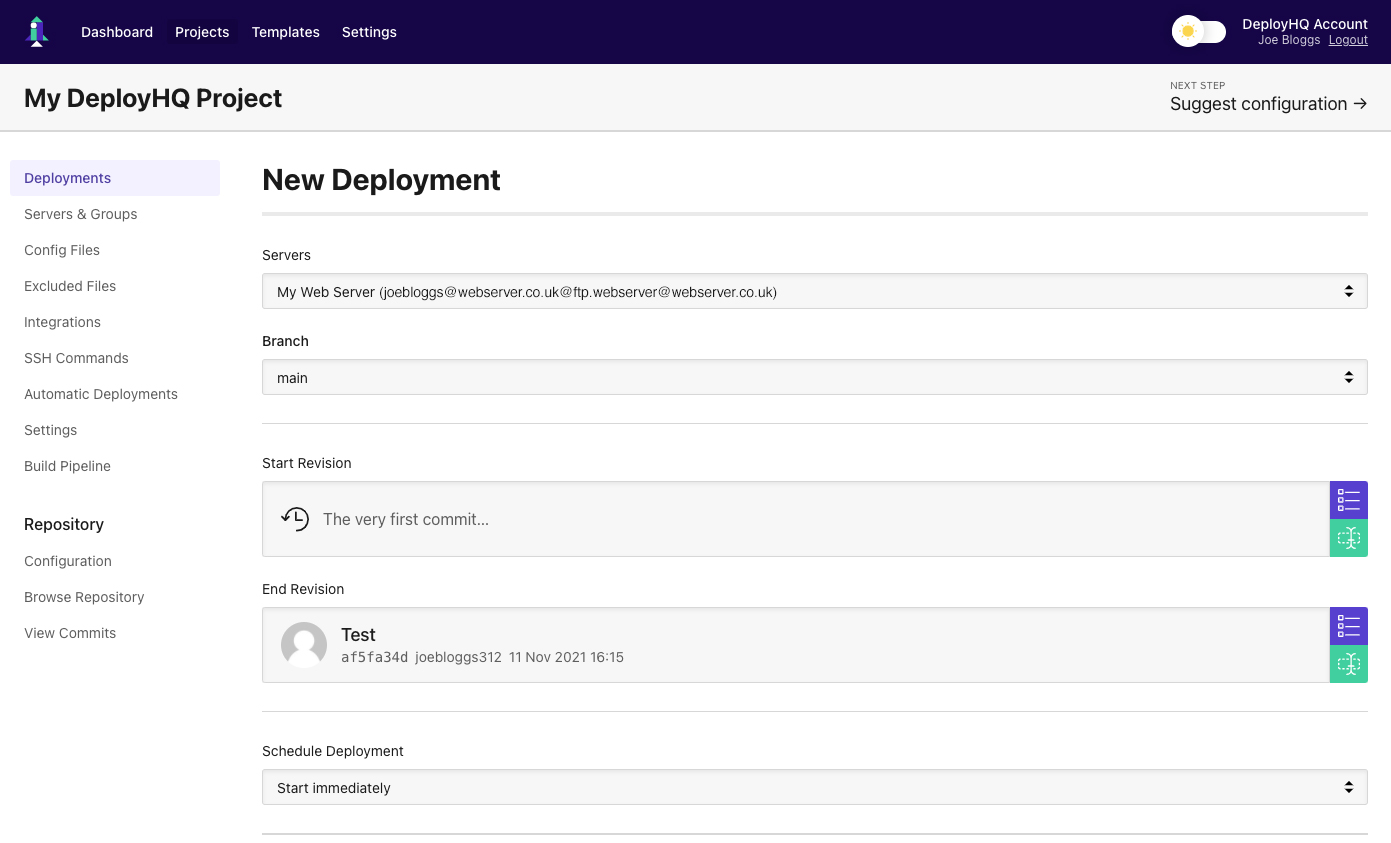The width and height of the screenshot is (1391, 843).
Task: Click the Test commit in End Revision
Action: pos(358,635)
